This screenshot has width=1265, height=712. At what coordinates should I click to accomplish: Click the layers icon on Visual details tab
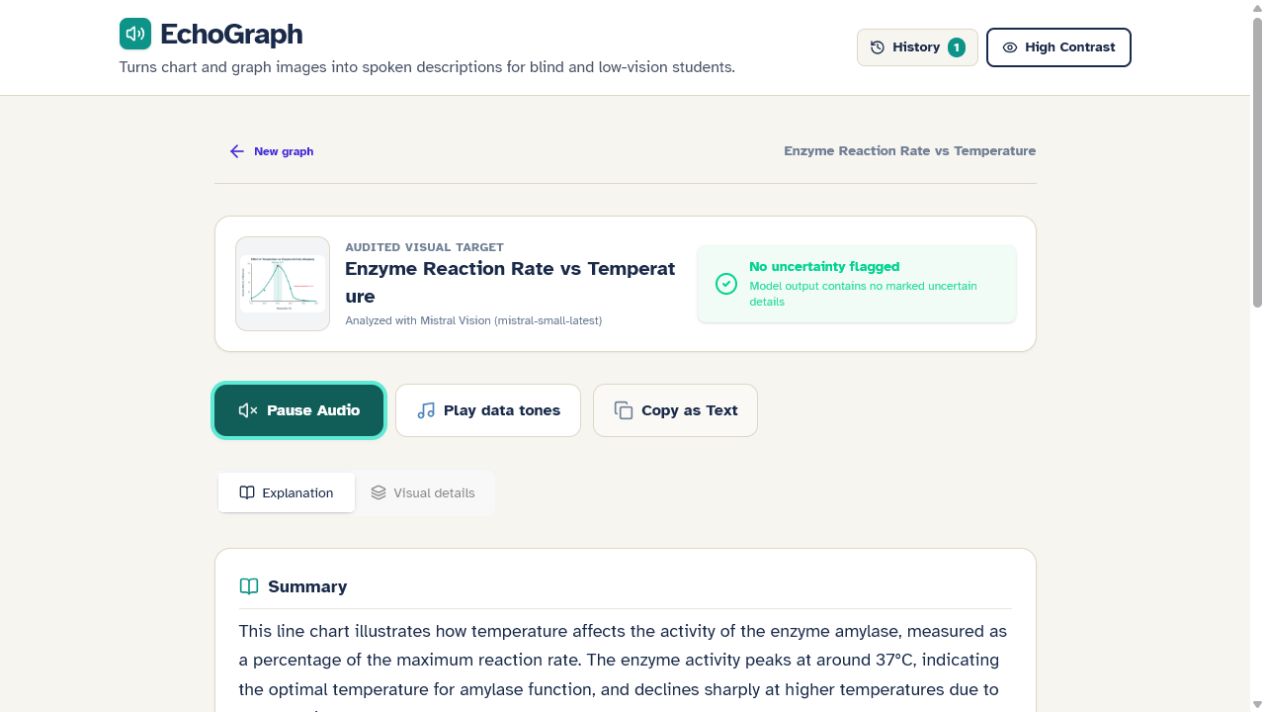(x=378, y=492)
